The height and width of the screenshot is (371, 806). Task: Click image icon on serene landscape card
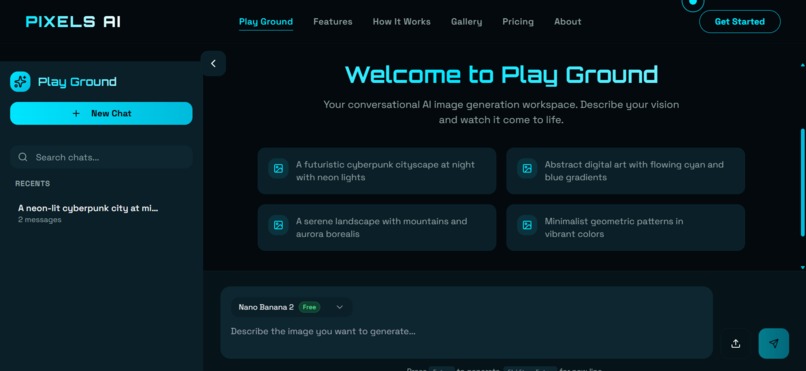[278, 225]
